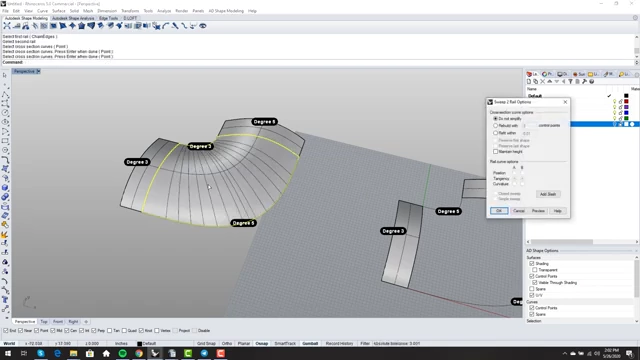Image resolution: width=640 pixels, height=360 pixels.
Task: Select the polyline tool in left sidebar
Action: (x=5, y=94)
